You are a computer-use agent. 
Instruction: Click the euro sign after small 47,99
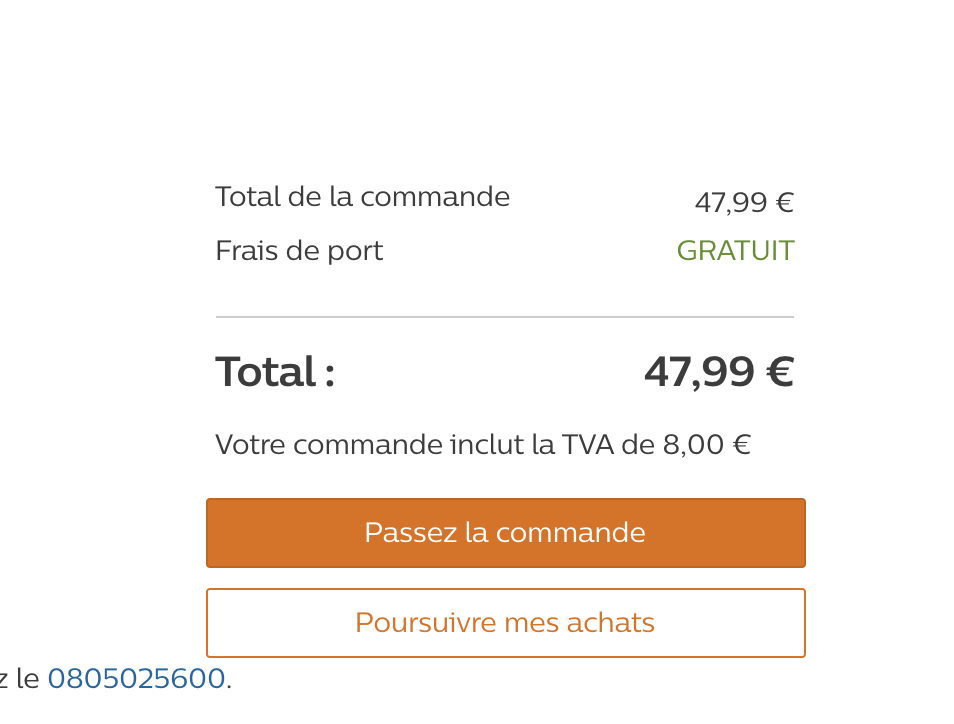pos(785,202)
